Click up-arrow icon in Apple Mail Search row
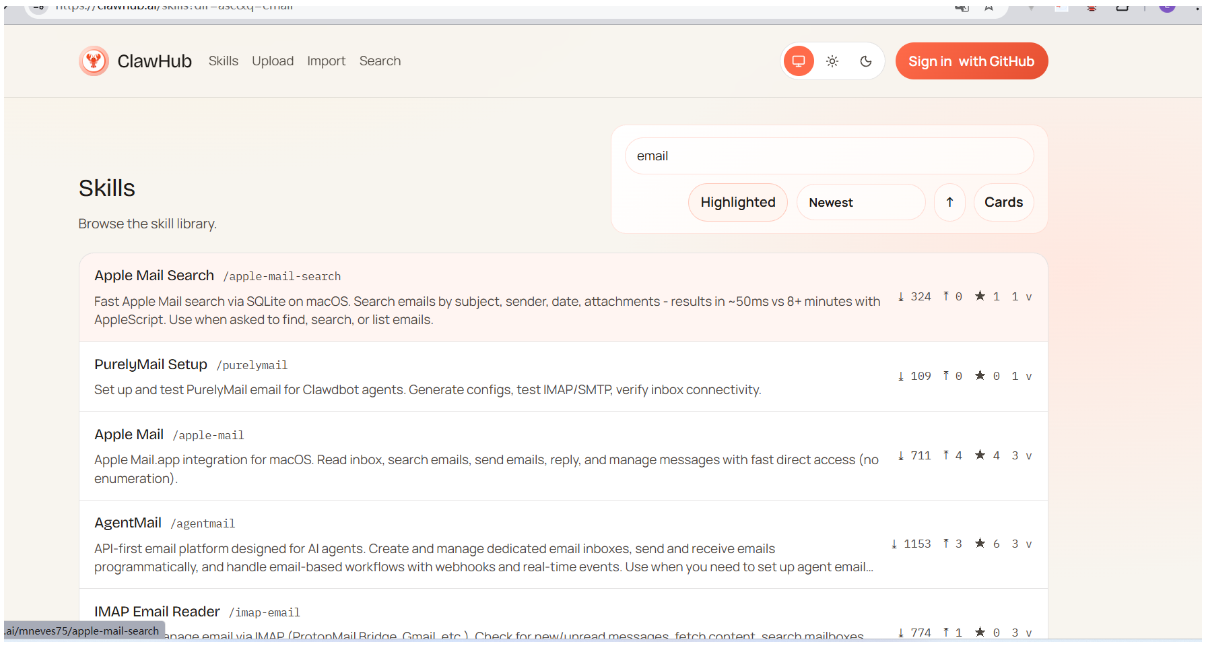 (945, 296)
